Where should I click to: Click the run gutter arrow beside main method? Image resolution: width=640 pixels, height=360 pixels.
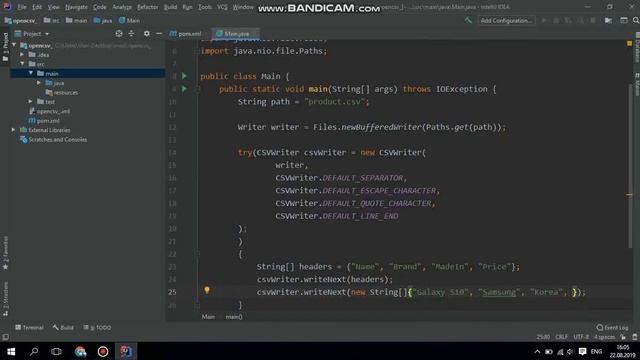184,89
